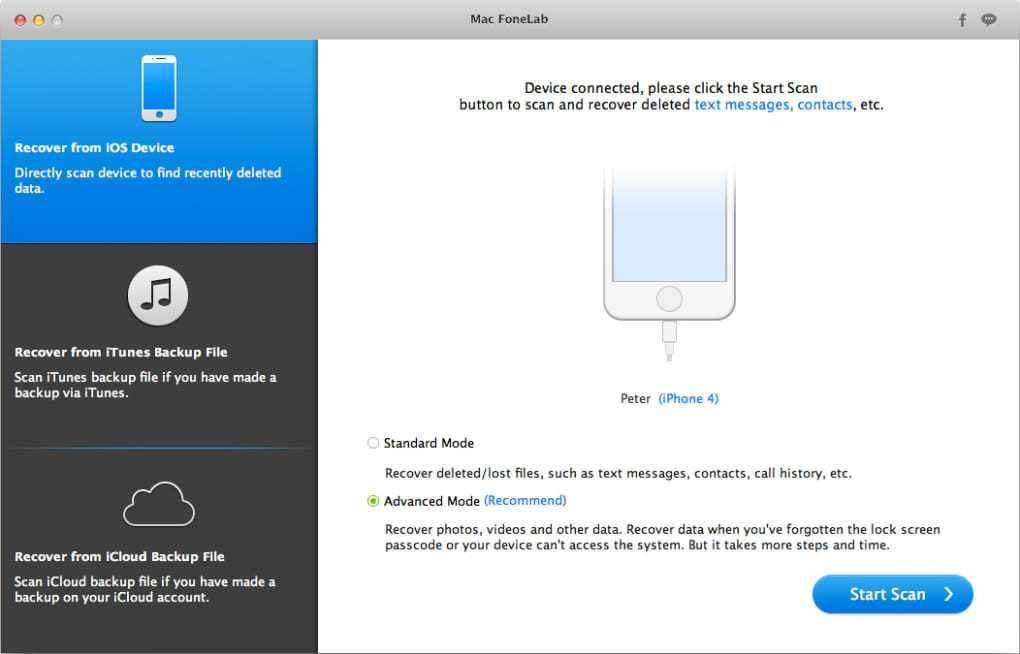1020x654 pixels.
Task: Click 'Recover photos, videos and other data' text
Action: [x=662, y=537]
